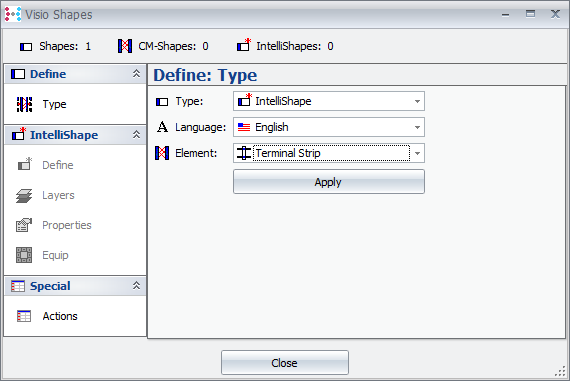Viewport: 570px width, 381px height.
Task: Click the CM-Shapes counter icon
Action: pos(125,46)
